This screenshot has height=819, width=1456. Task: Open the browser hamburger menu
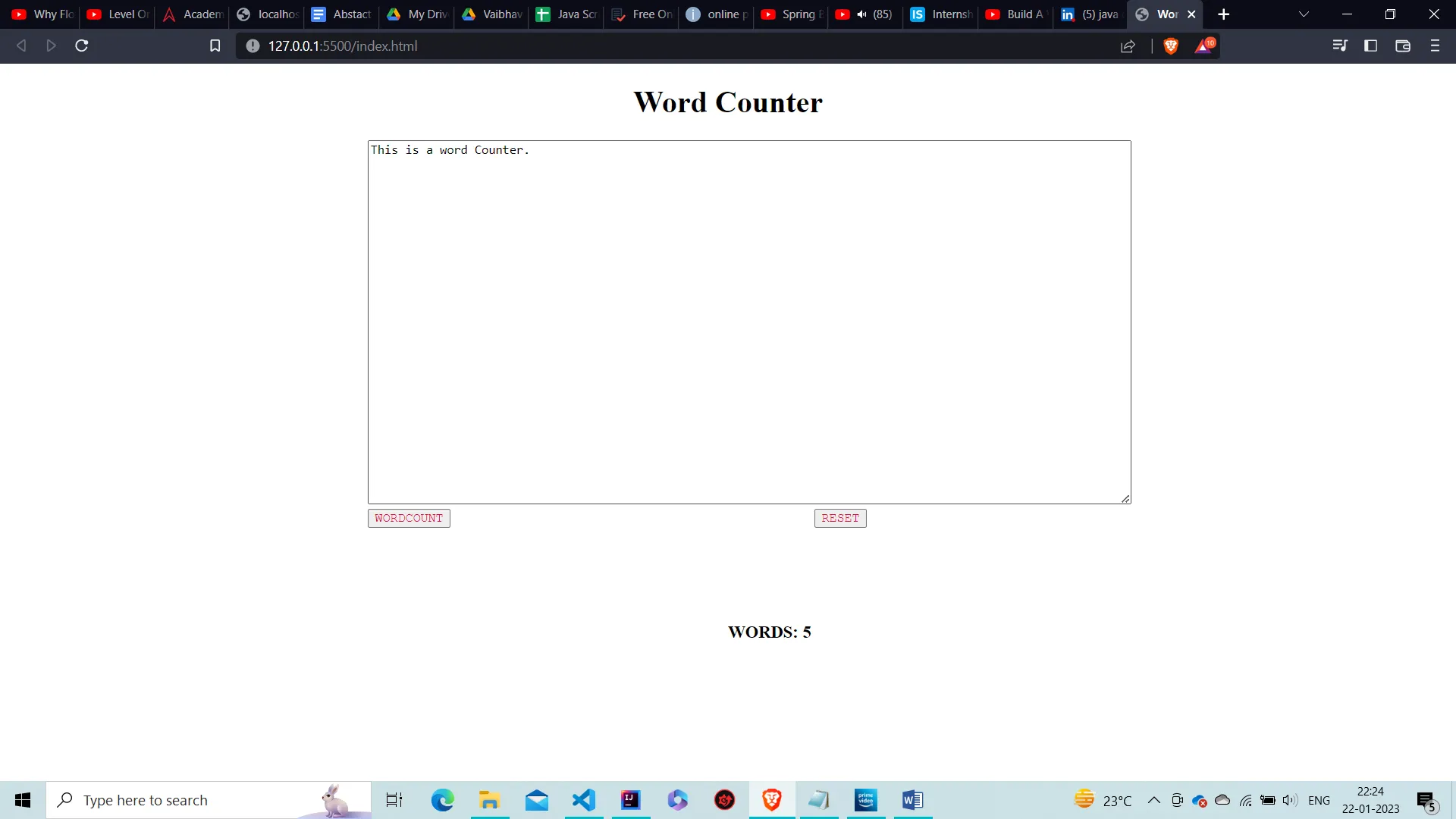[1435, 46]
